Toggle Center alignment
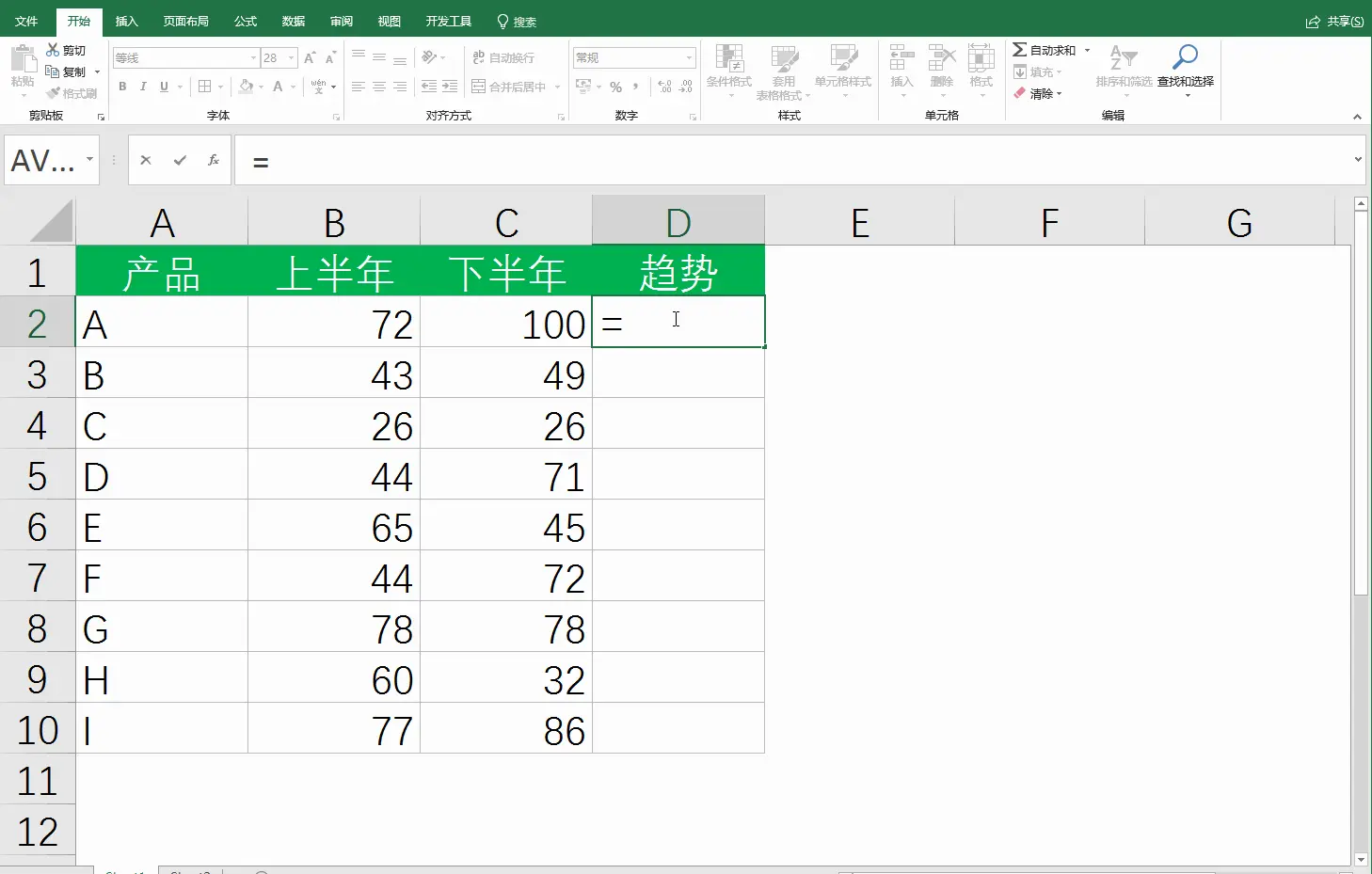 [x=379, y=87]
